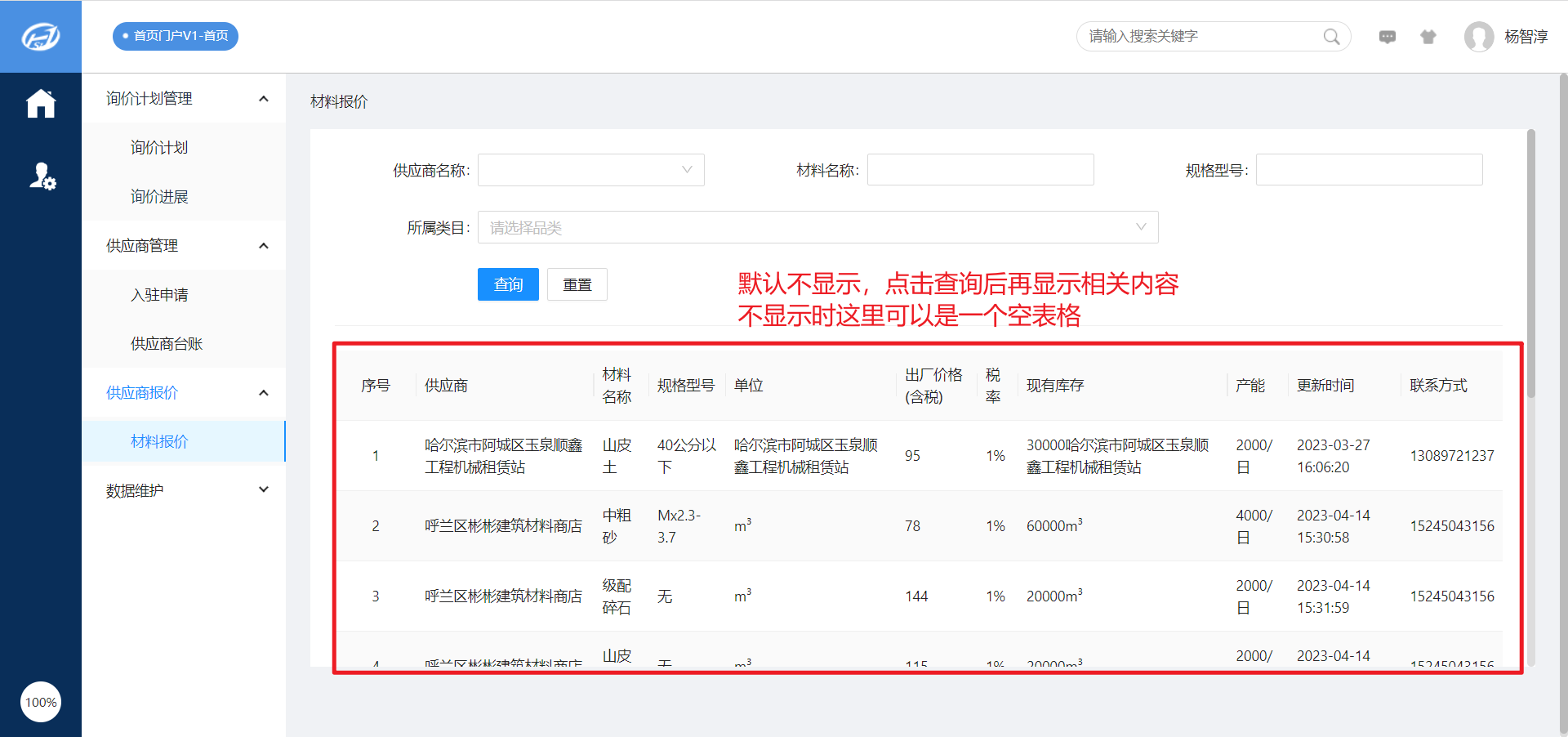
Task: Open the 供应商名称 dropdown
Action: coord(591,170)
